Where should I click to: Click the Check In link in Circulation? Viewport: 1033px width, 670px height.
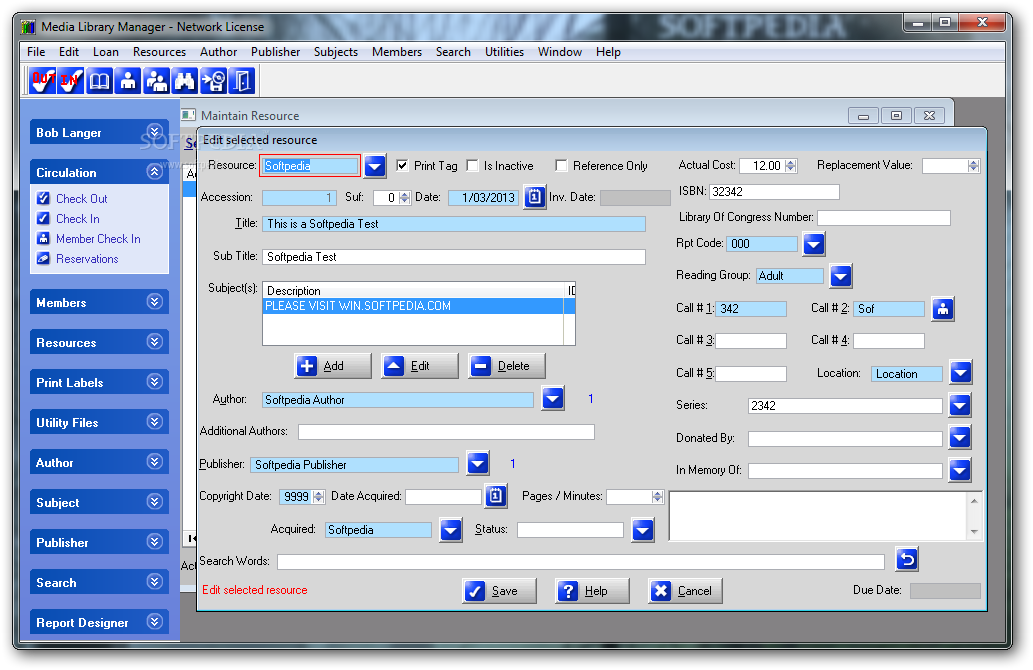point(78,219)
